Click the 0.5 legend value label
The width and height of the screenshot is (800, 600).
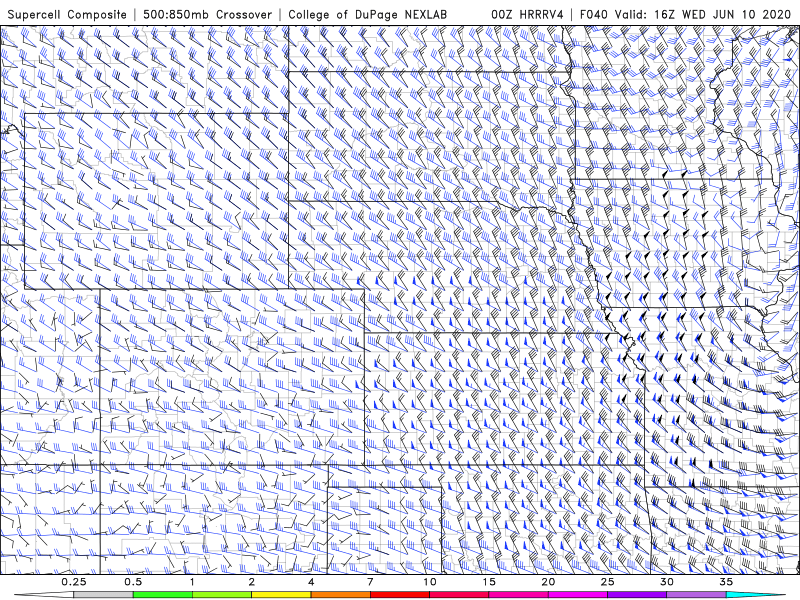click(x=133, y=582)
